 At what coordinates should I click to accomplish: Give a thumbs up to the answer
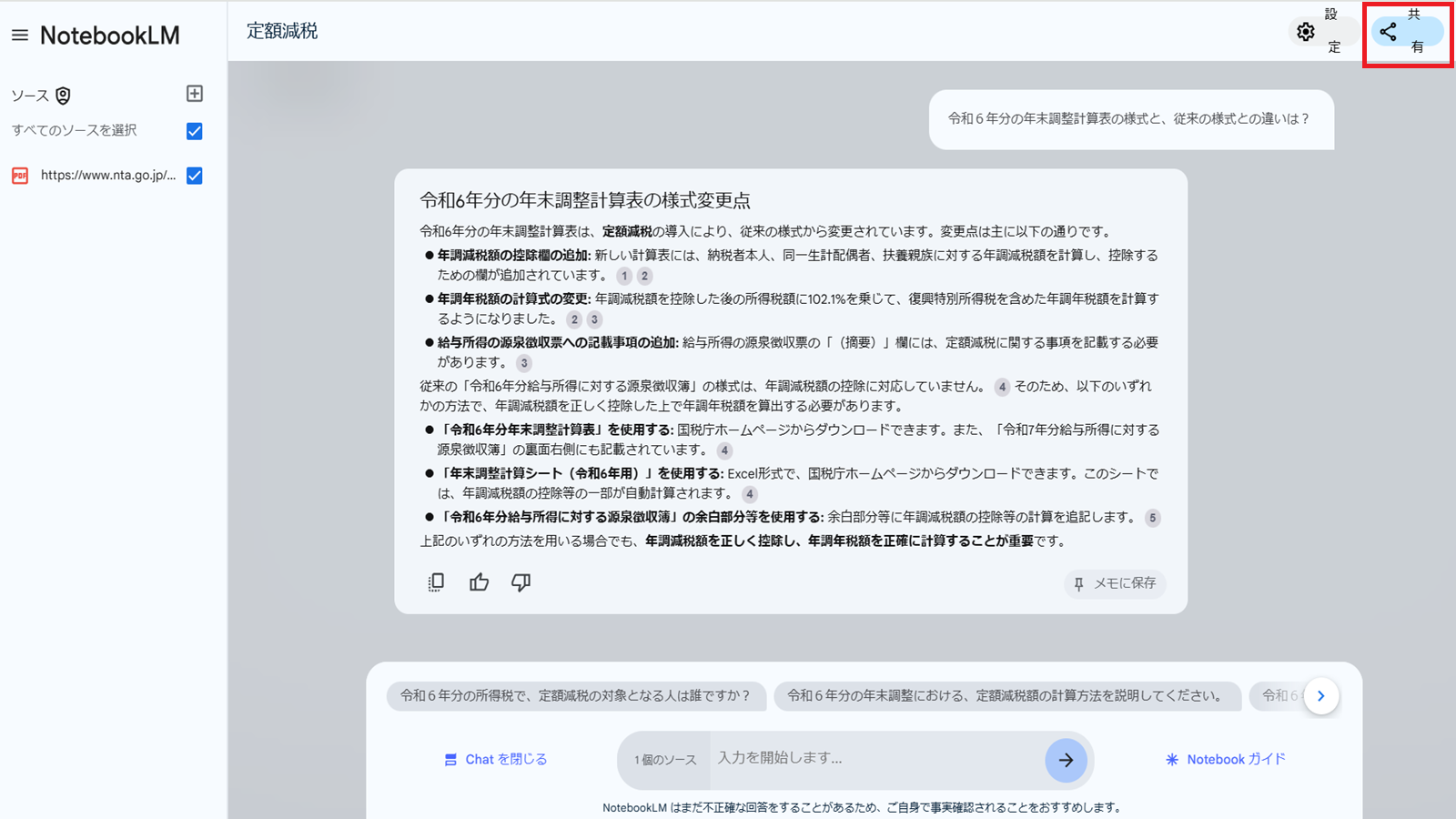pos(478,581)
